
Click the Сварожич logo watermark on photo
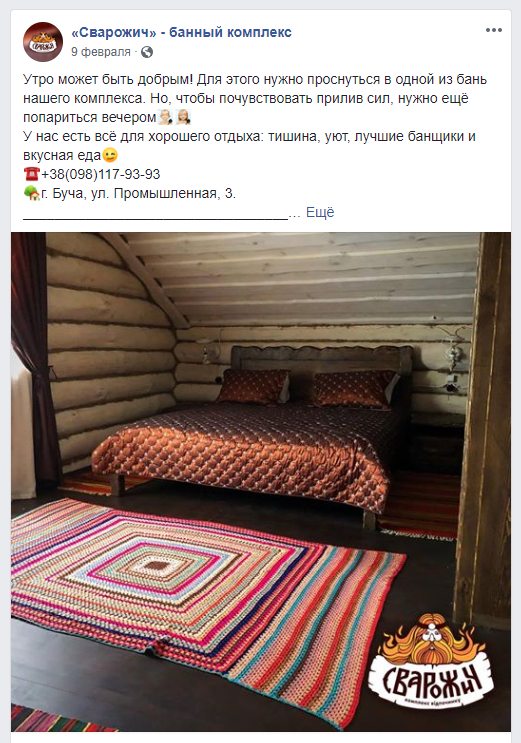tap(430, 661)
